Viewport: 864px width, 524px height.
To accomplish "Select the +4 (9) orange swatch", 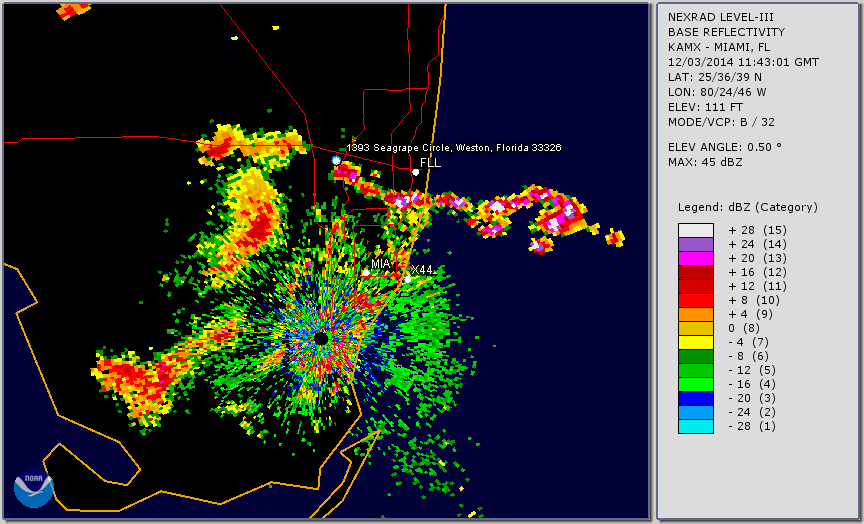I will [696, 315].
